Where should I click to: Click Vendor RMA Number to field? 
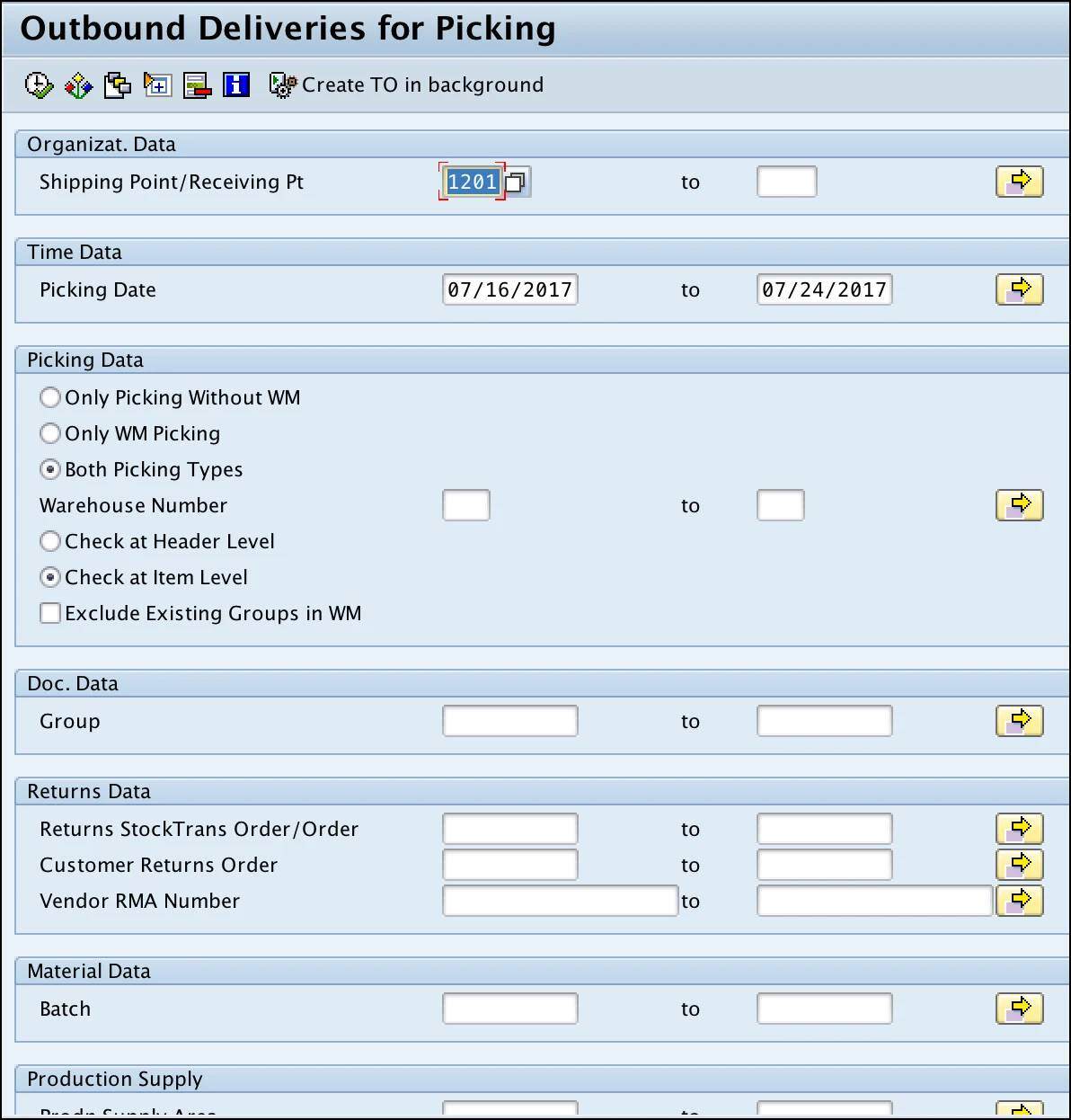tap(875, 901)
